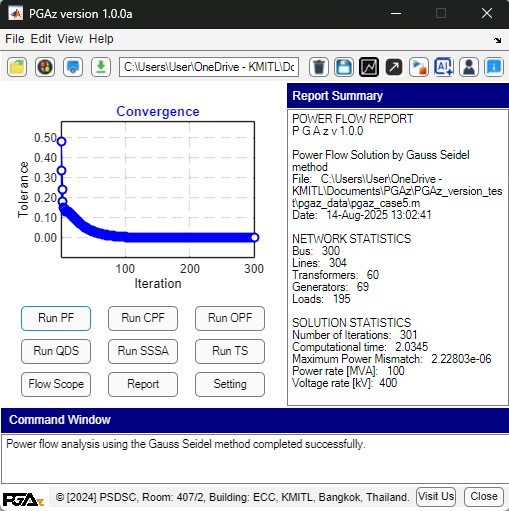This screenshot has height=511, width=509.
Task: Open the Help menu
Action: pyautogui.click(x=101, y=39)
